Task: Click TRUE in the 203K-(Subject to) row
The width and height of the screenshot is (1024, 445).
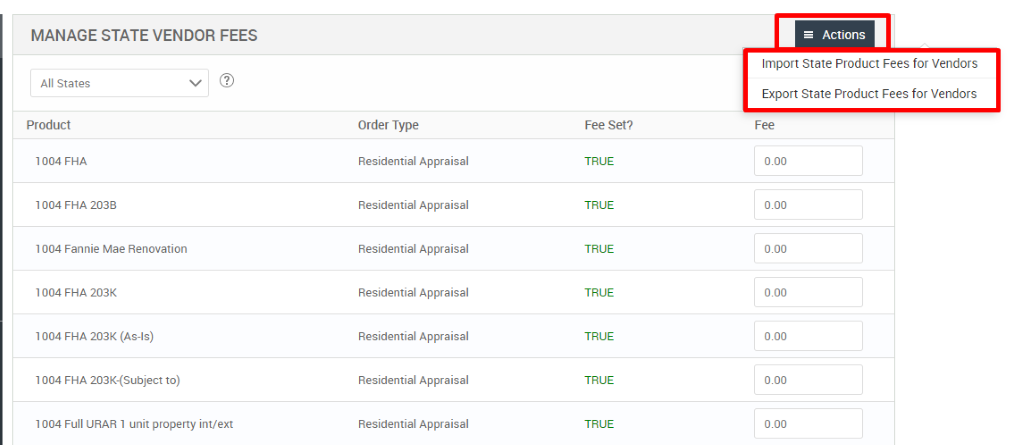Action: (x=600, y=380)
